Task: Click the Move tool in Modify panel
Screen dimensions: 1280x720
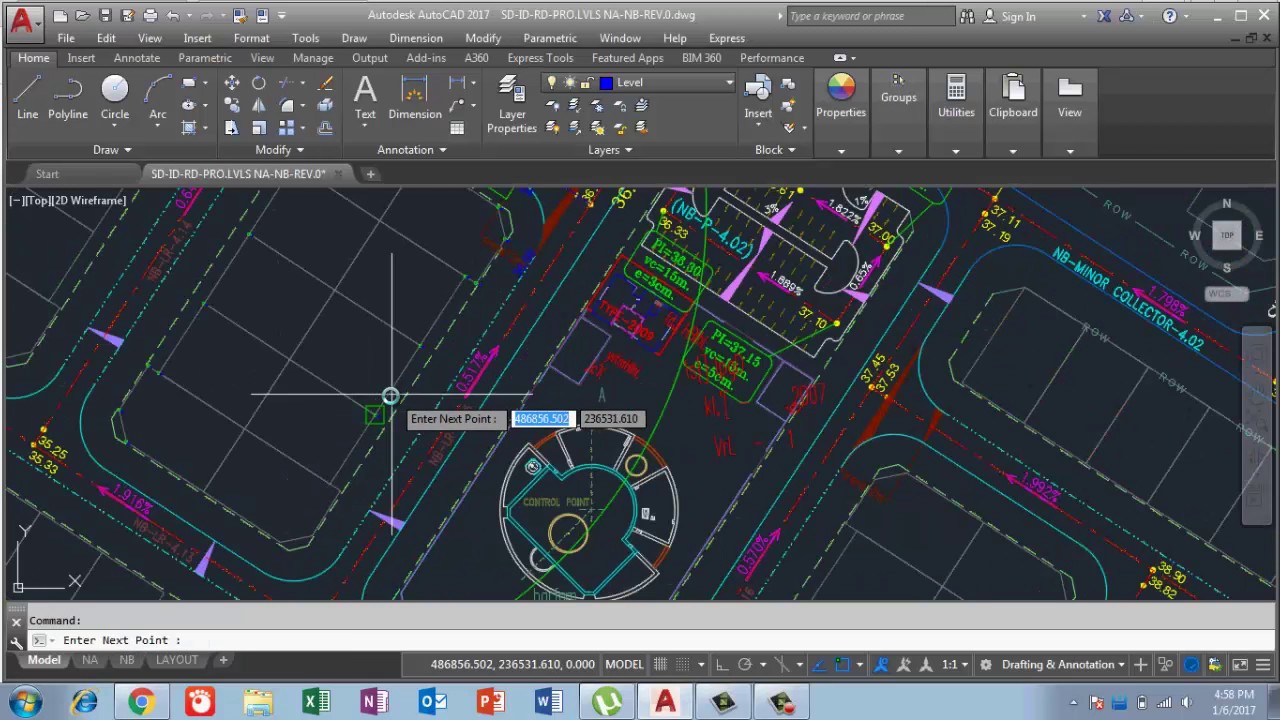Action: coord(231,83)
